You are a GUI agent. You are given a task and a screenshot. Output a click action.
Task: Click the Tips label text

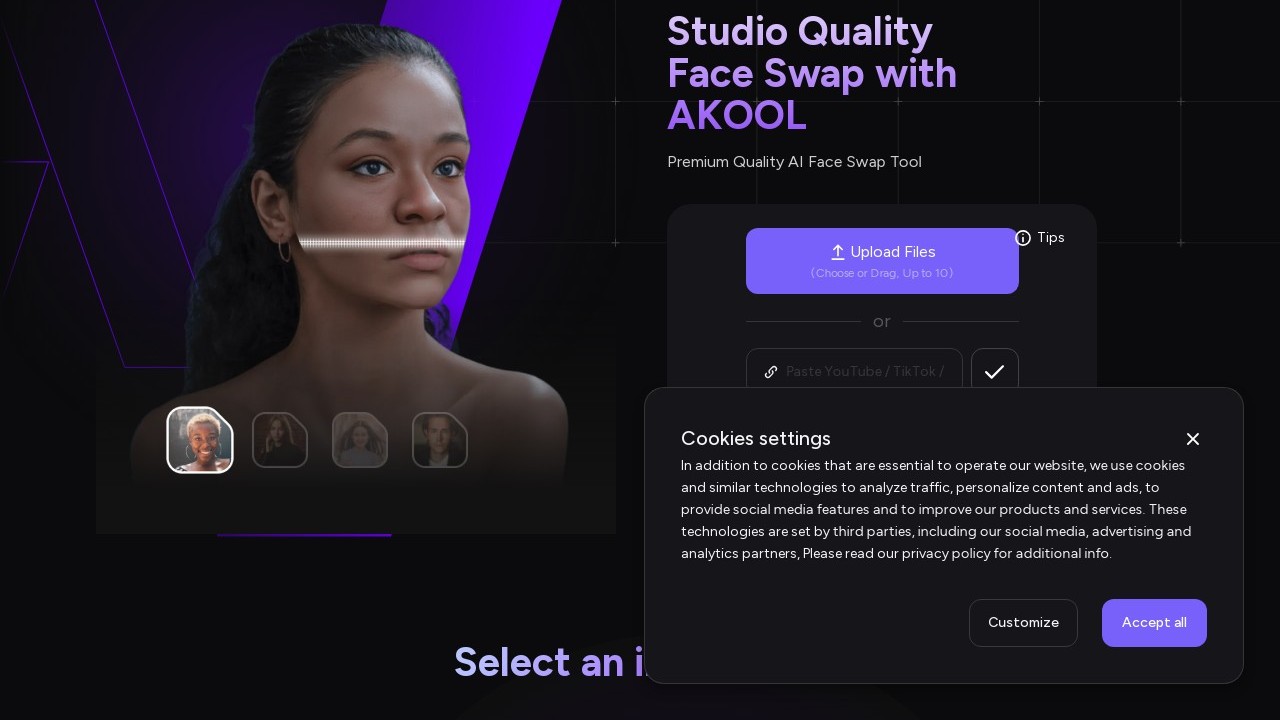pos(1051,238)
